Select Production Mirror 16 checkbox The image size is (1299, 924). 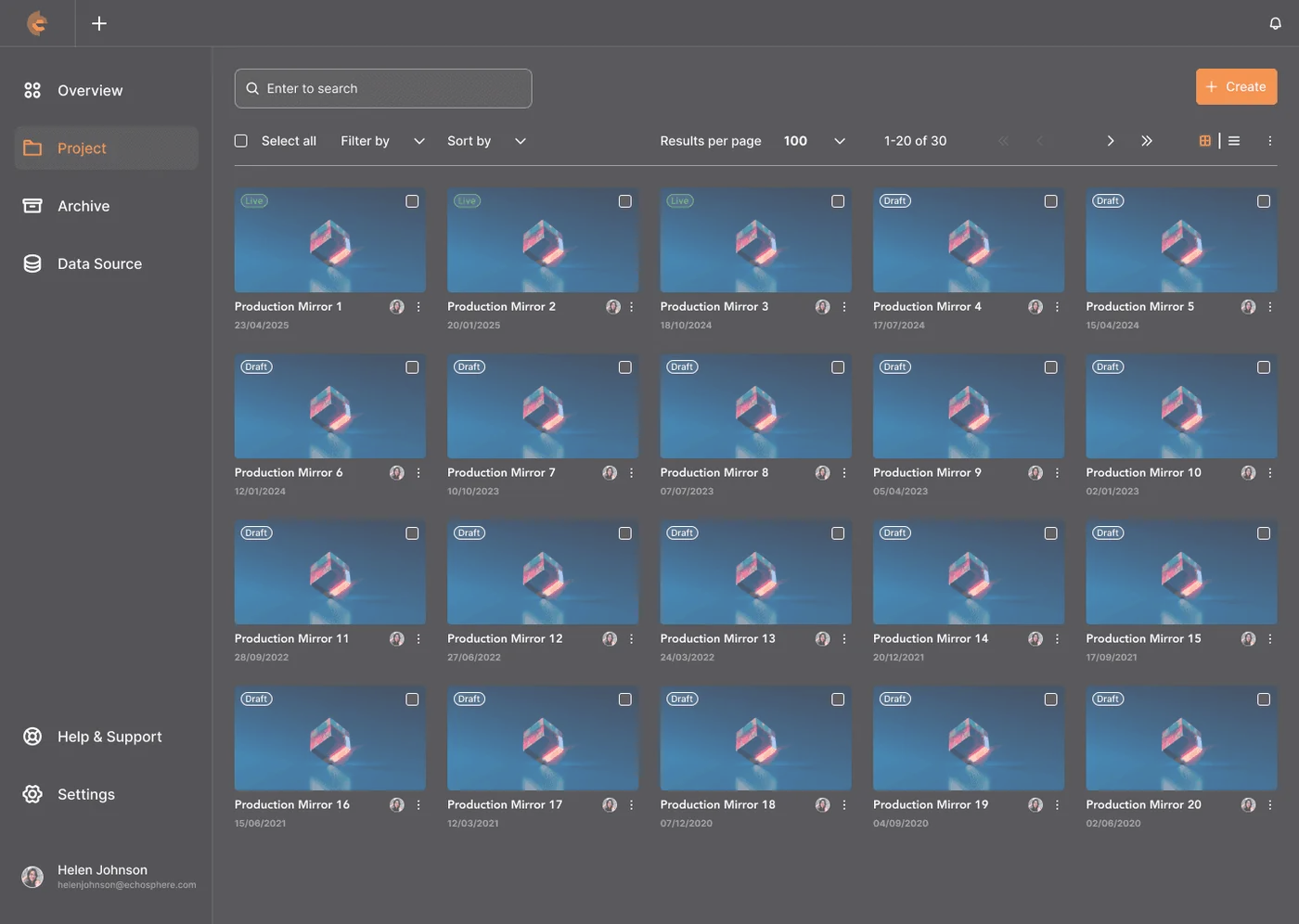pos(412,699)
